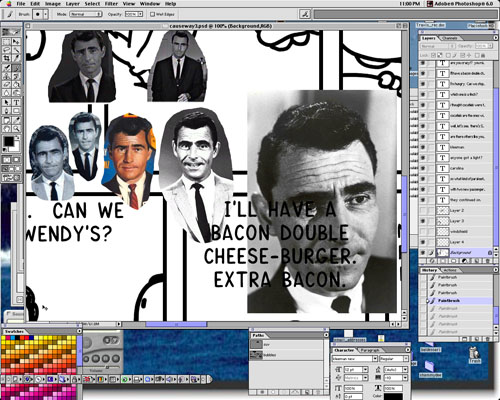This screenshot has height=400, width=500.
Task: Activate the Eyedropper tool
Action: pyautogui.click(x=16, y=120)
